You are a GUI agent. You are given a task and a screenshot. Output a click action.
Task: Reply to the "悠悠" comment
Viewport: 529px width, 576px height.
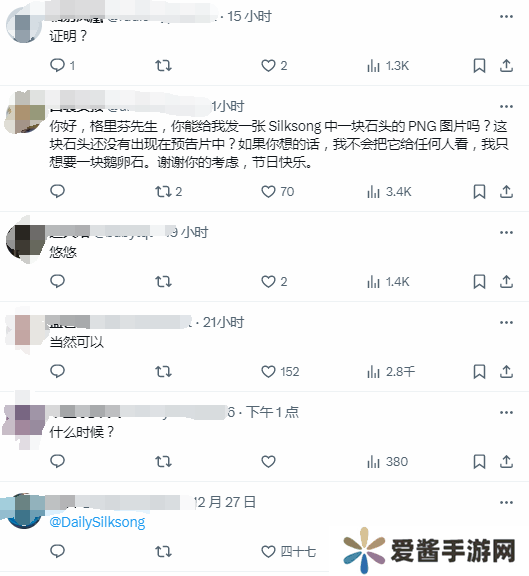click(x=57, y=282)
